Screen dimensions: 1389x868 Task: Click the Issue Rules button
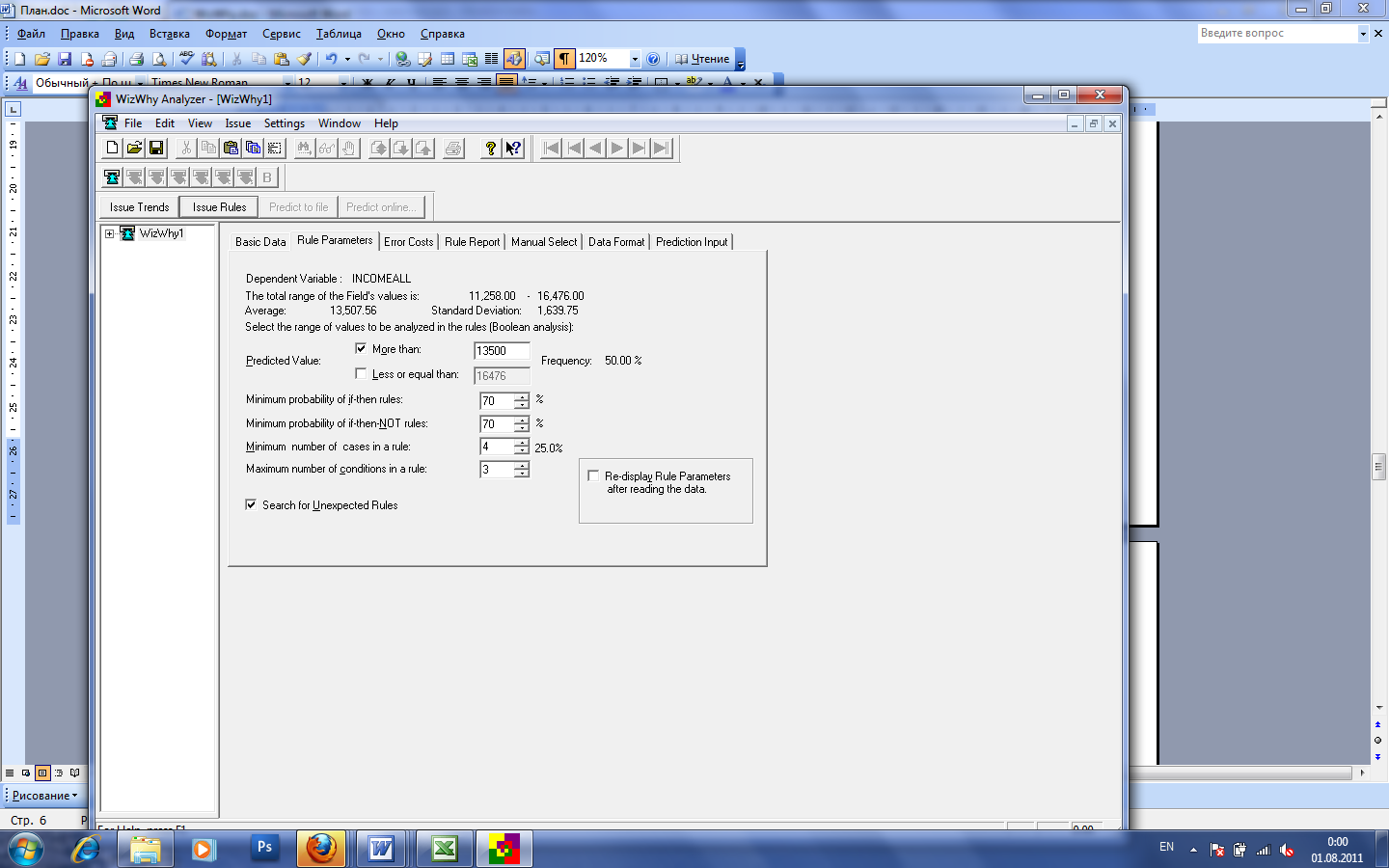(219, 207)
